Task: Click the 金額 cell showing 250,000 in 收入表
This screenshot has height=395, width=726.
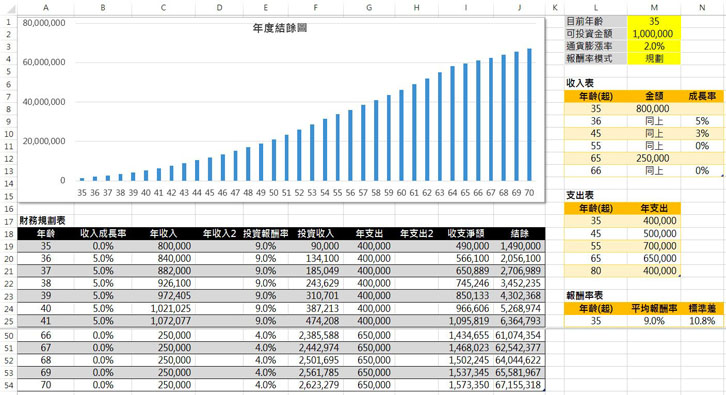Action: [654, 158]
